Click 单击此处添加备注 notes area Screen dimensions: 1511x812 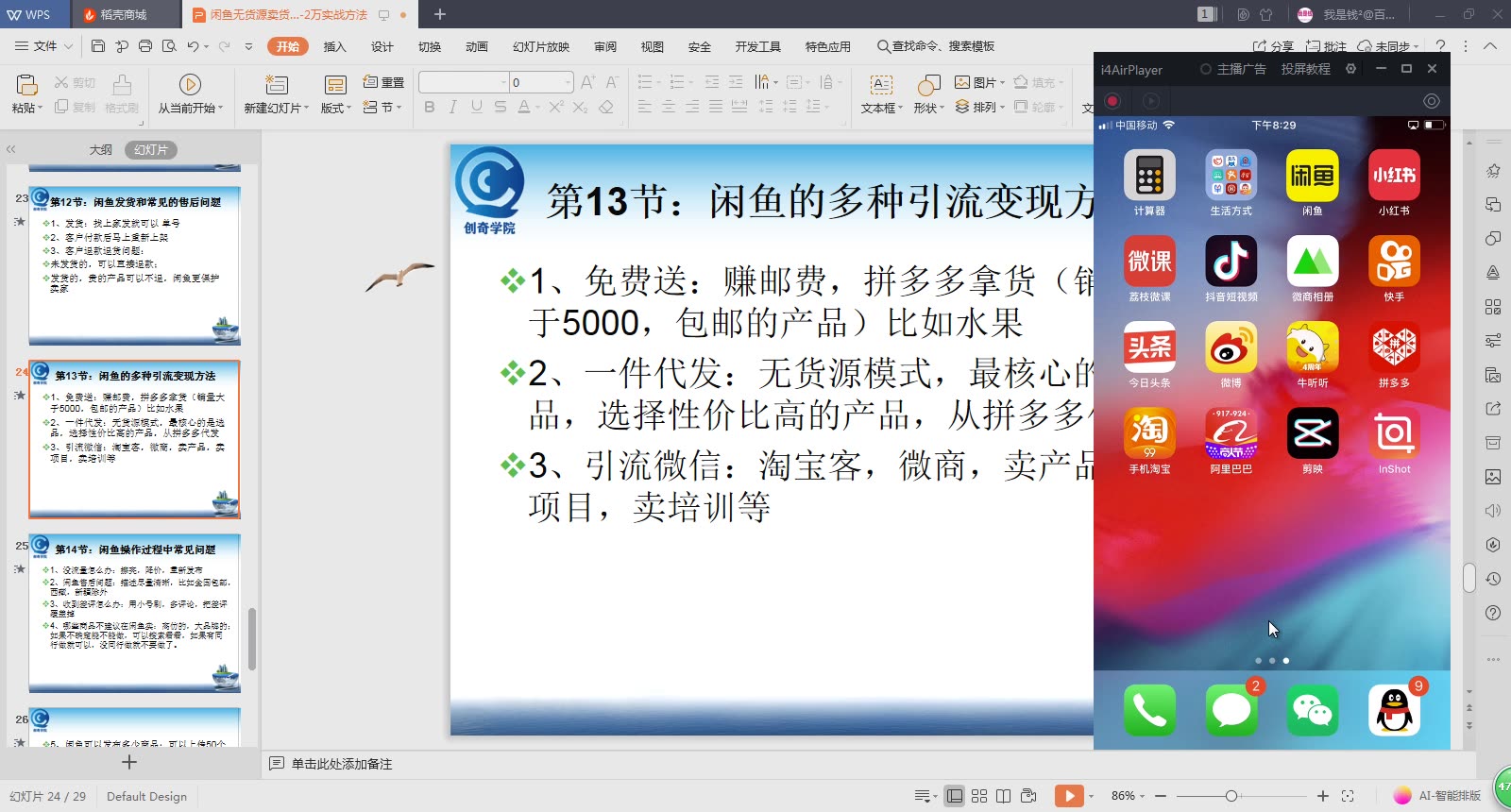342,764
